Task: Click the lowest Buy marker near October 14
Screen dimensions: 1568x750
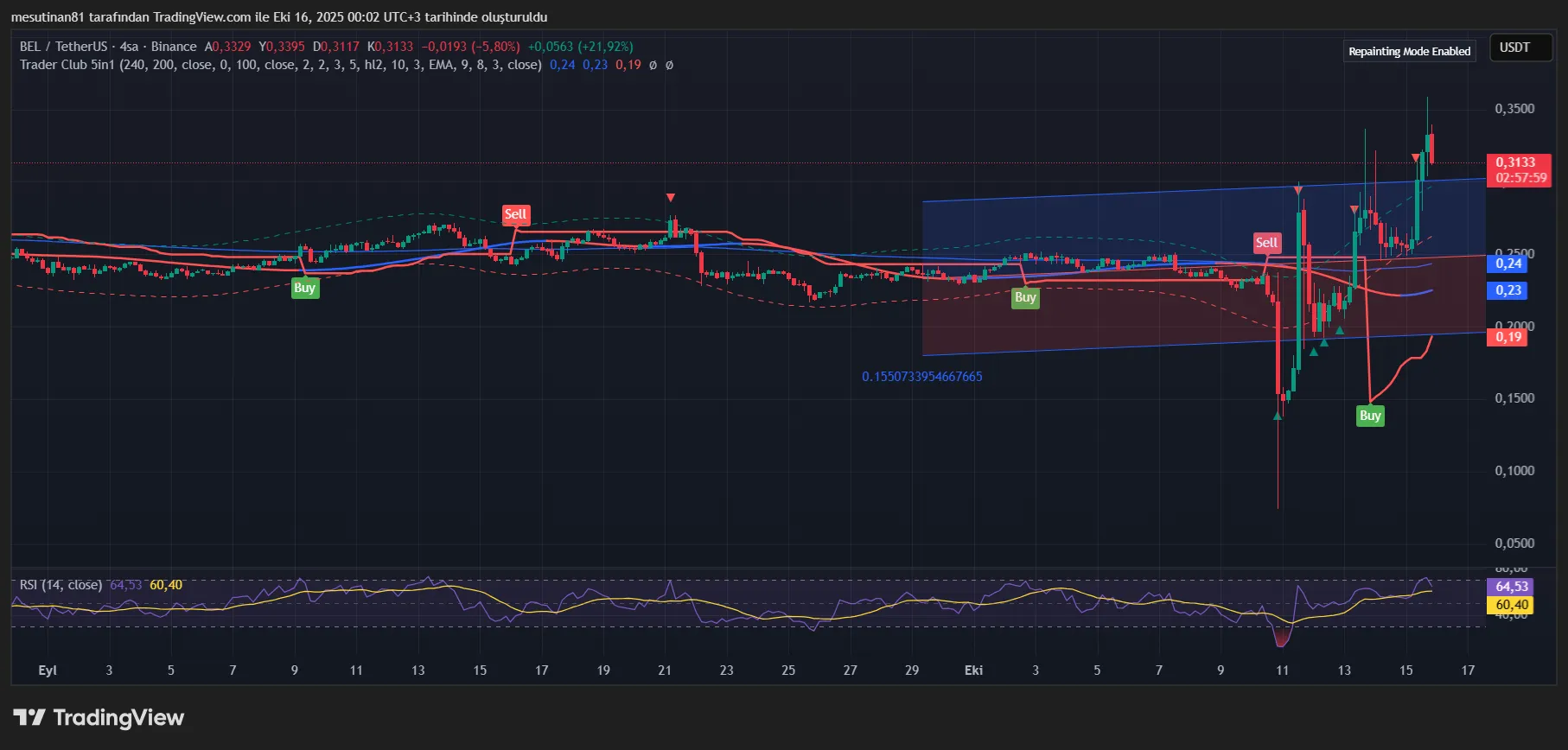Action: (1370, 416)
